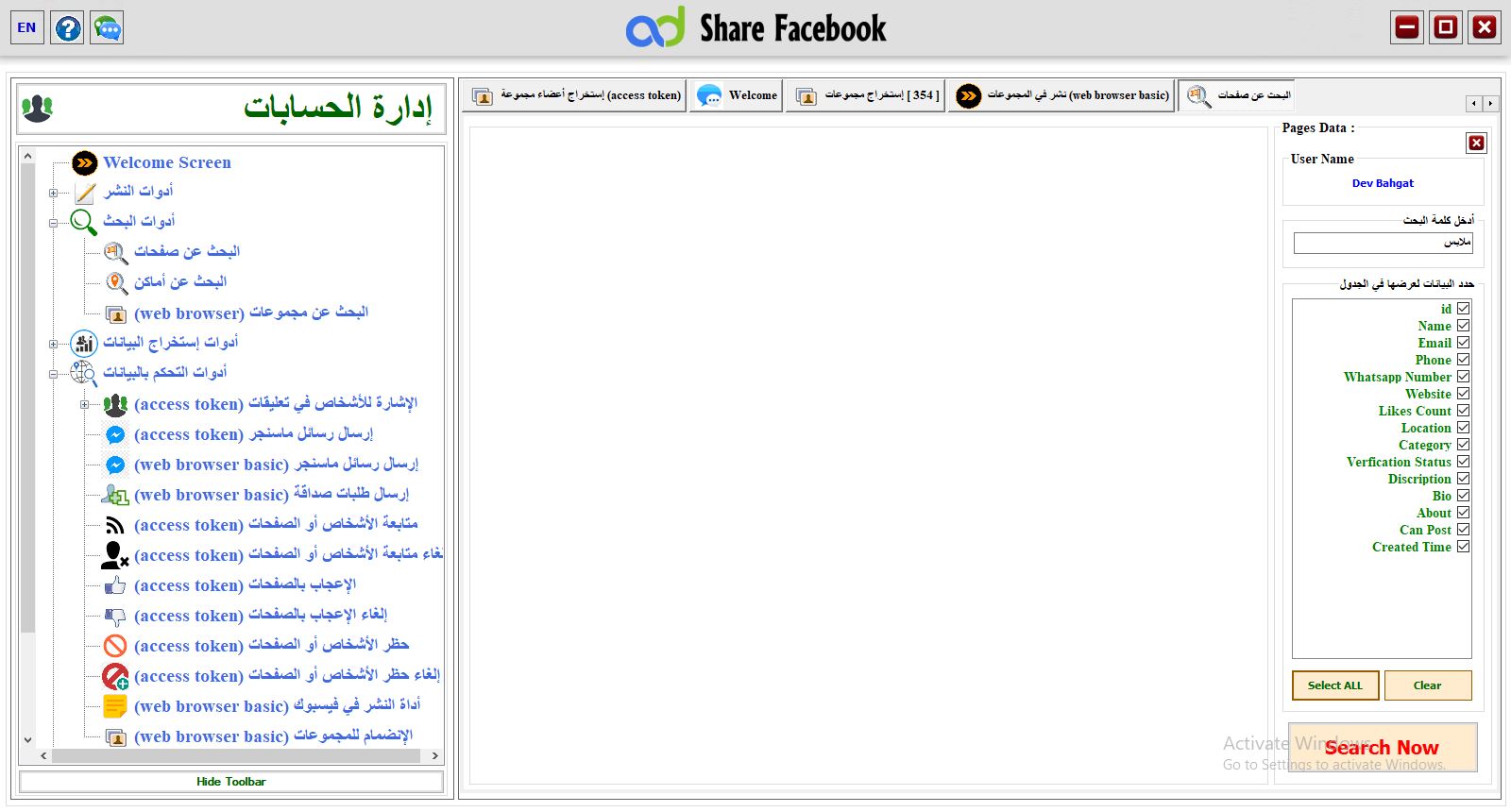The width and height of the screenshot is (1511, 812).
Task: Switch to the Welcome tab
Action: (736, 95)
